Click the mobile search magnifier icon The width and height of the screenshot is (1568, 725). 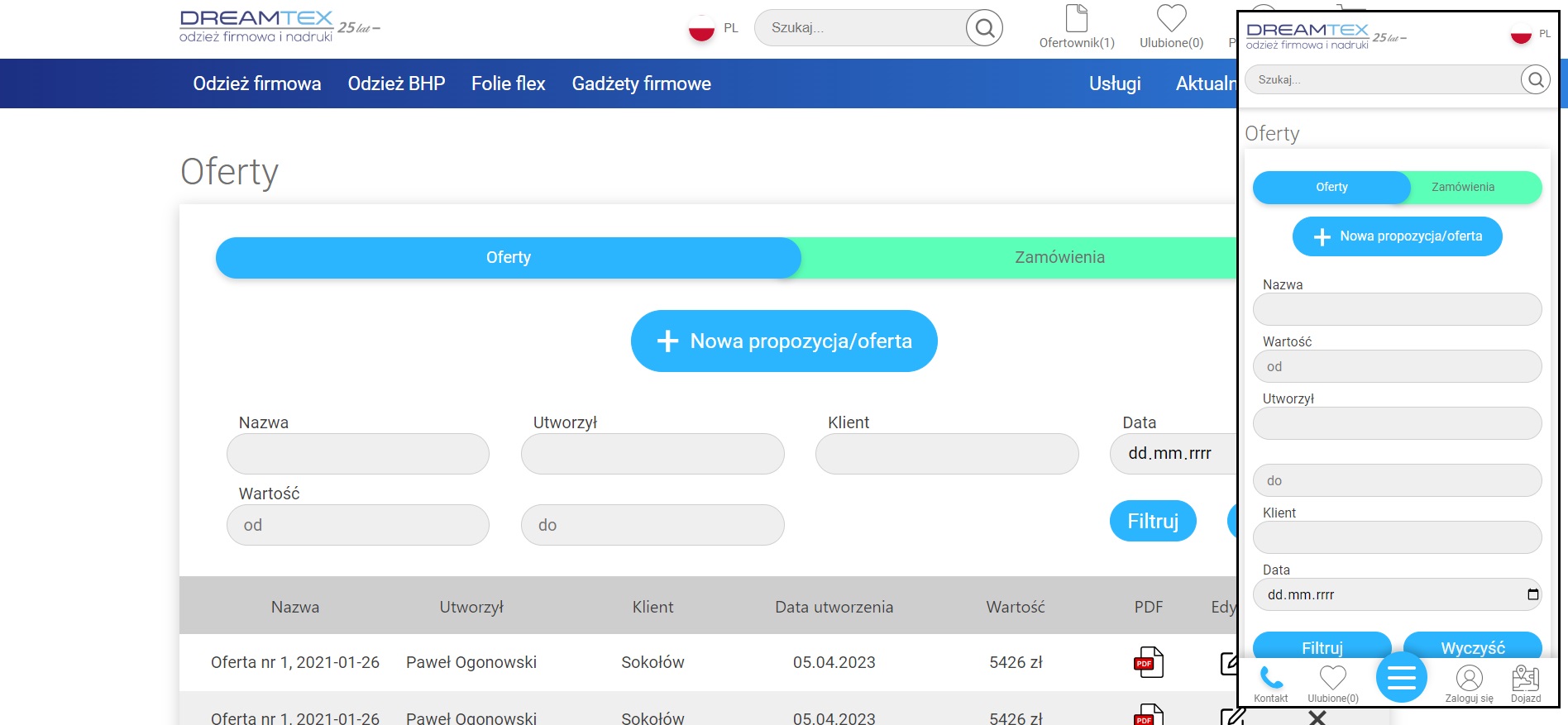[x=1536, y=79]
